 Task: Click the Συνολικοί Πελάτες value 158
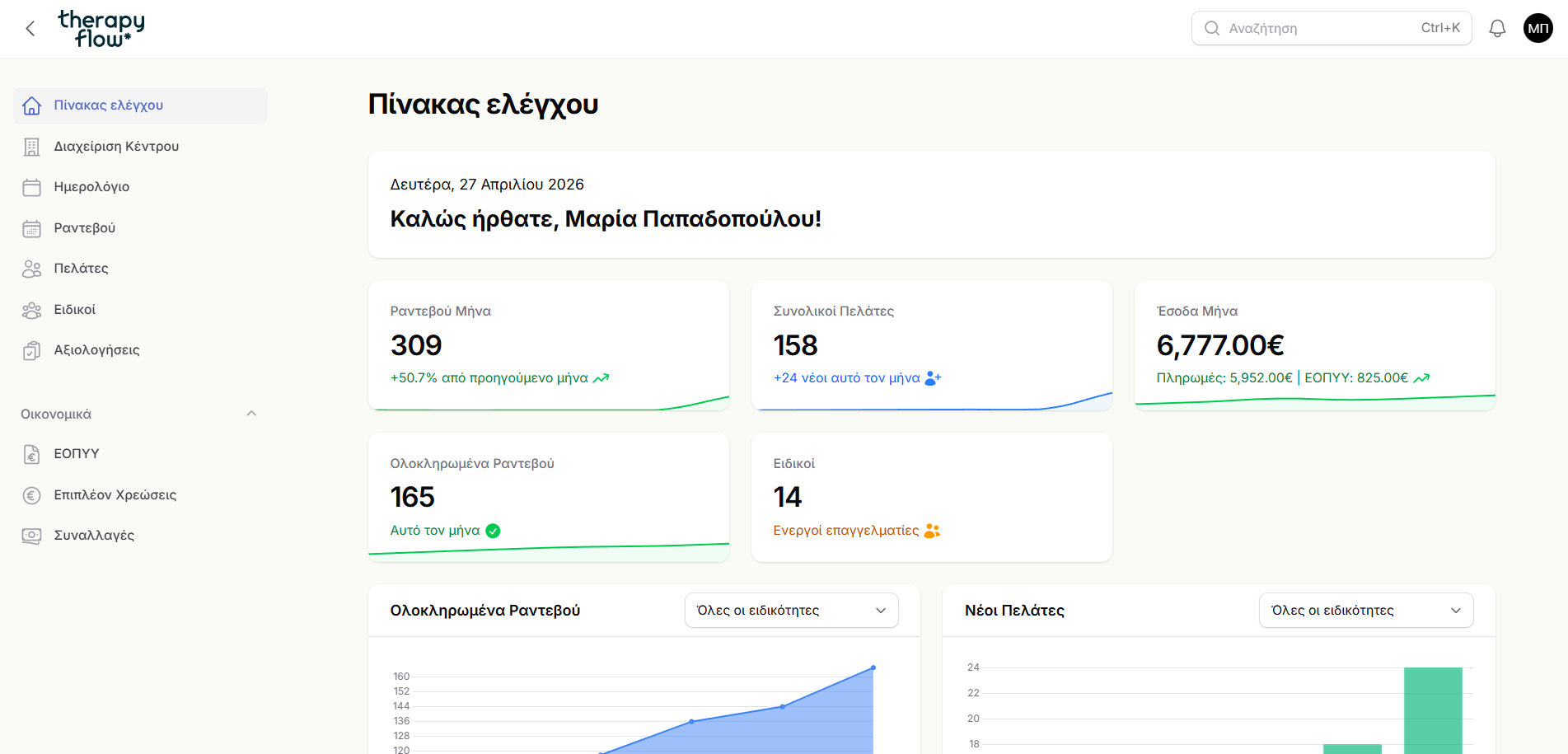point(795,345)
